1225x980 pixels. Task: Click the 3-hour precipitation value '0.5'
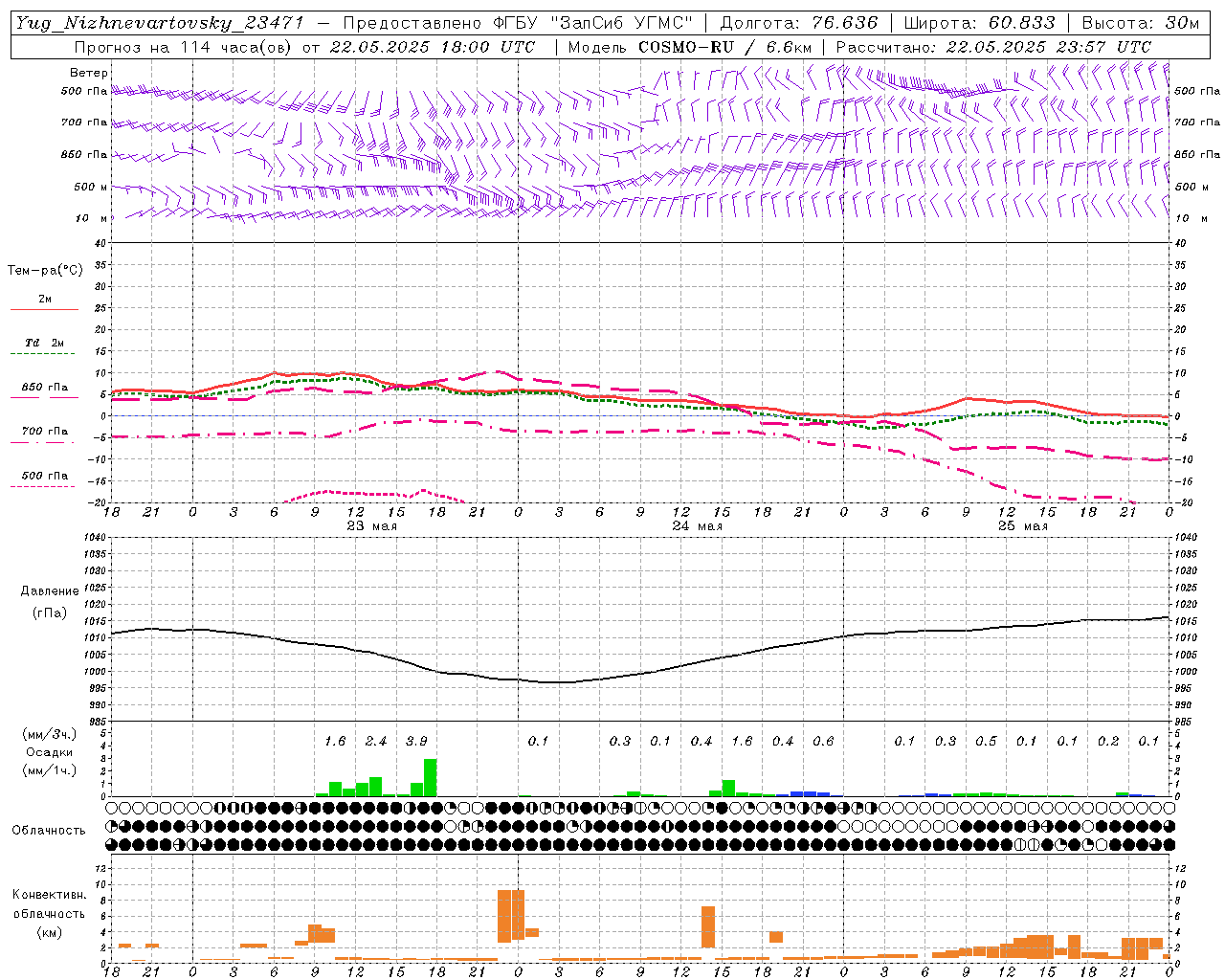(986, 742)
